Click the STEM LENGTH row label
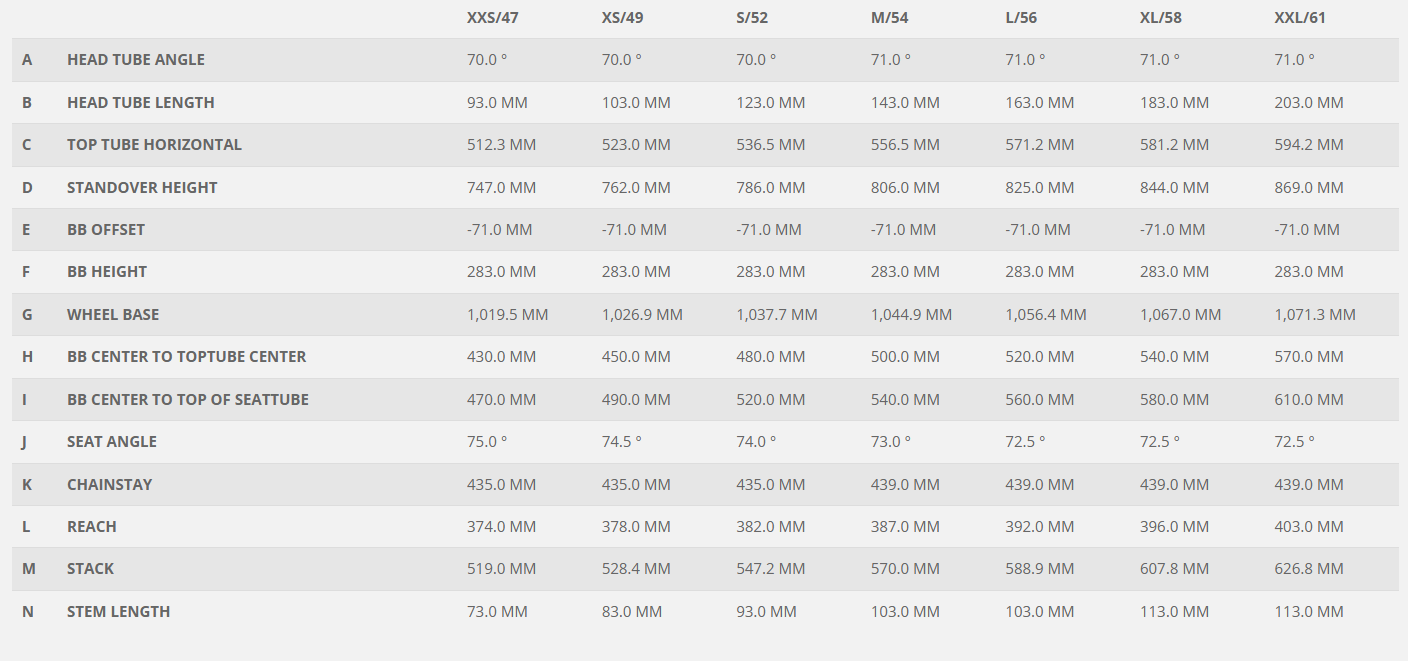Image resolution: width=1408 pixels, height=661 pixels. (118, 612)
